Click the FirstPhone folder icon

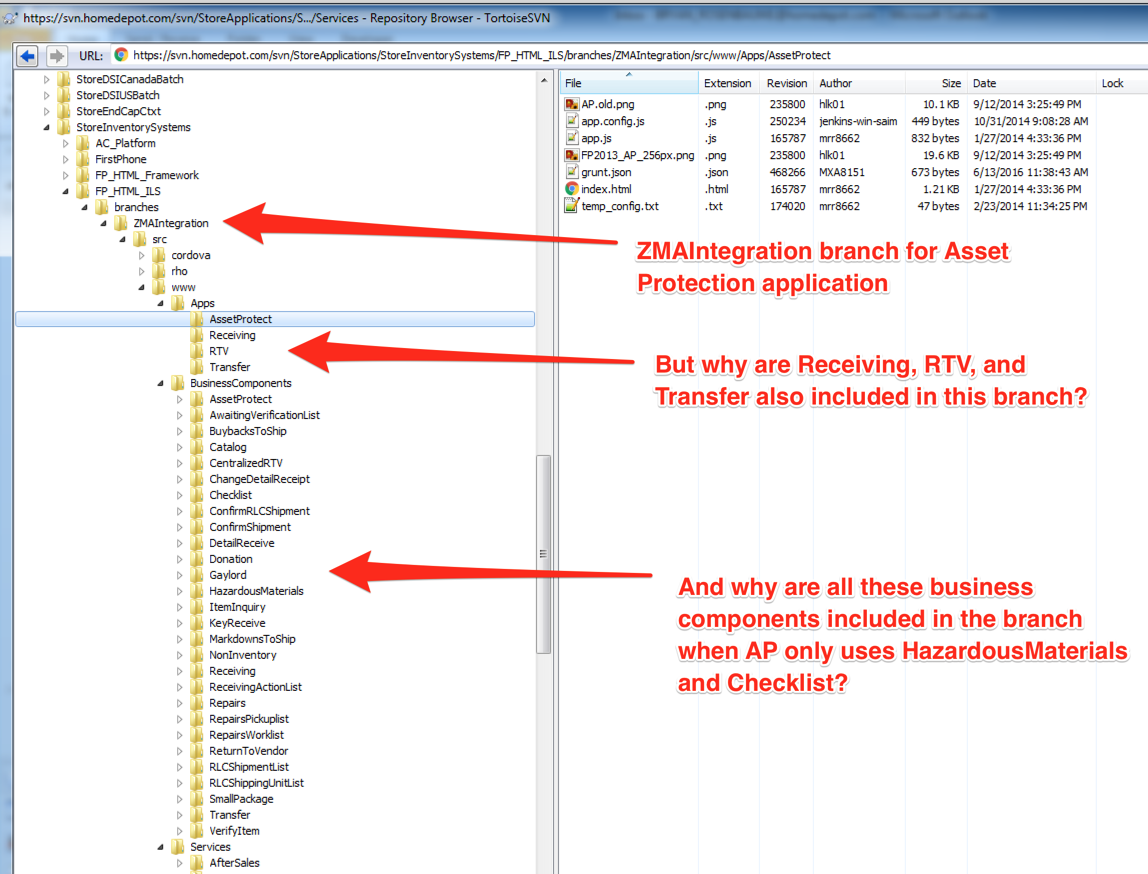click(x=83, y=160)
